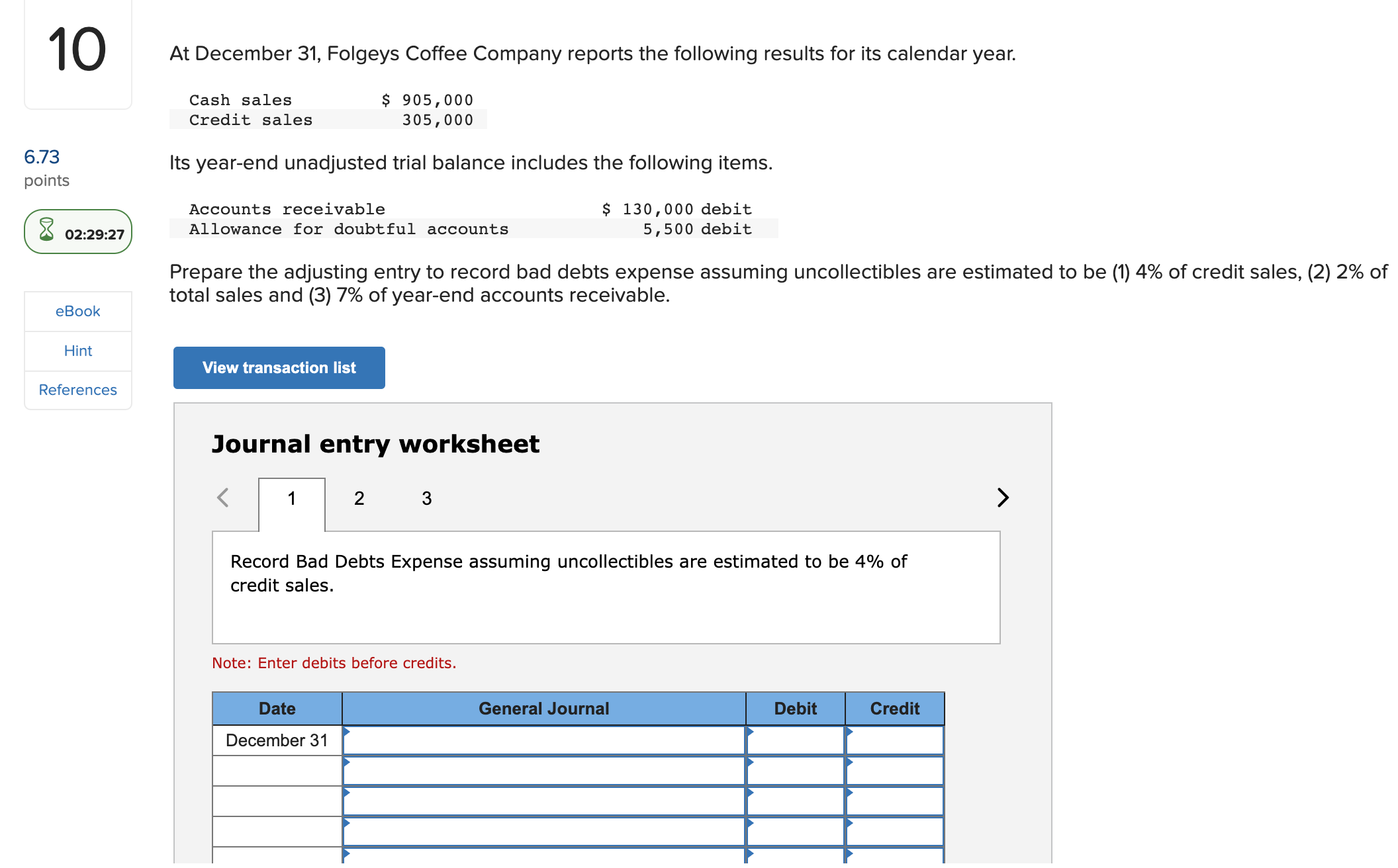Click the Date cell showing December 31
This screenshot has height=868, width=1398.
276,740
